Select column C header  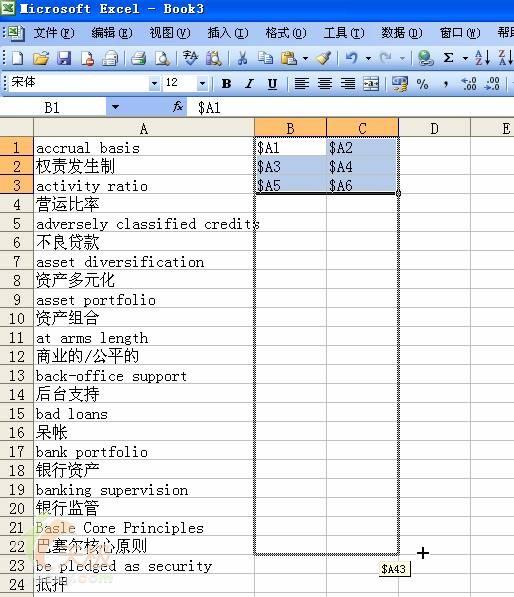pyautogui.click(x=362, y=128)
